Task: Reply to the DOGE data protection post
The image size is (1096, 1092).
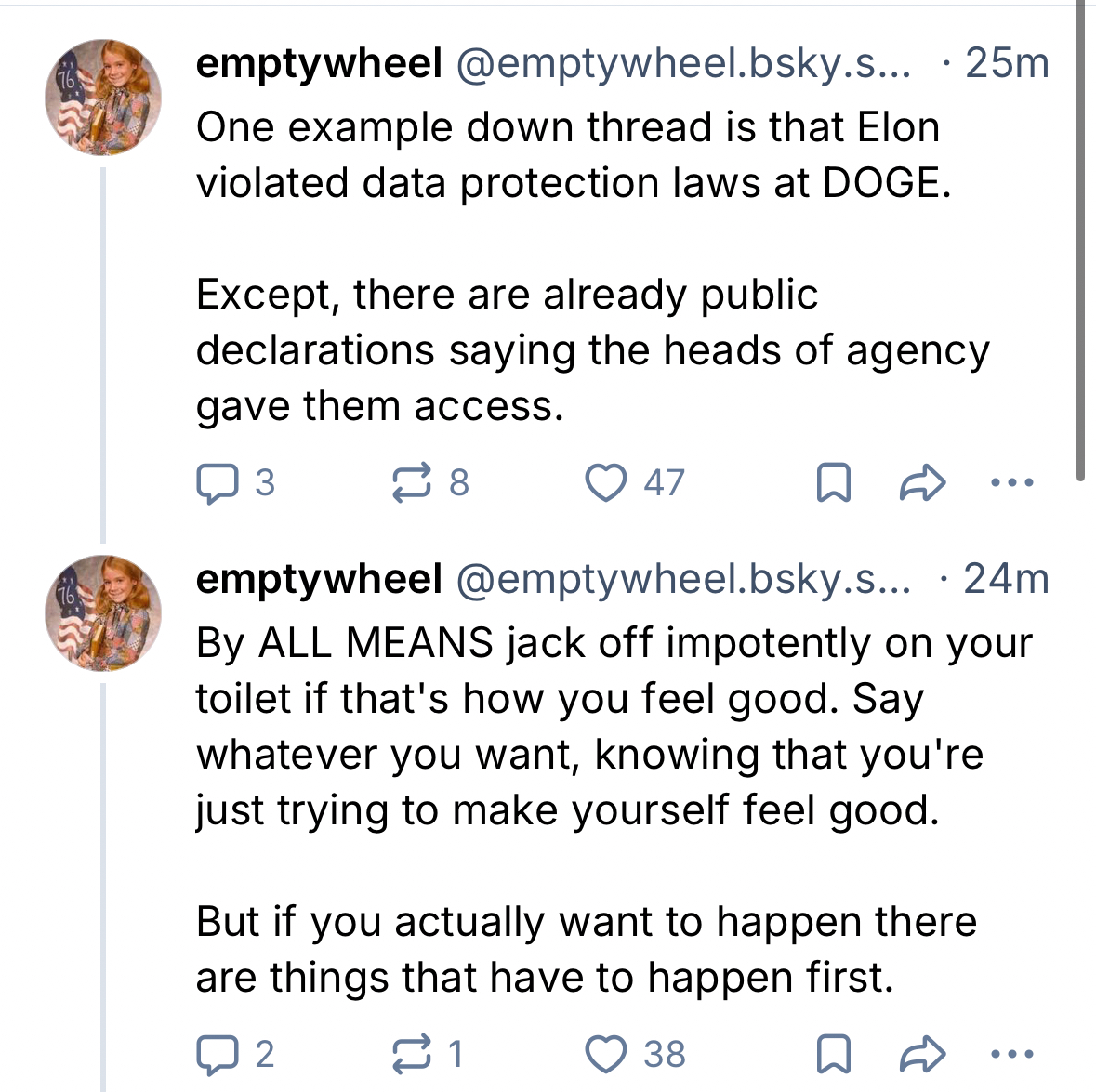Action: [216, 483]
